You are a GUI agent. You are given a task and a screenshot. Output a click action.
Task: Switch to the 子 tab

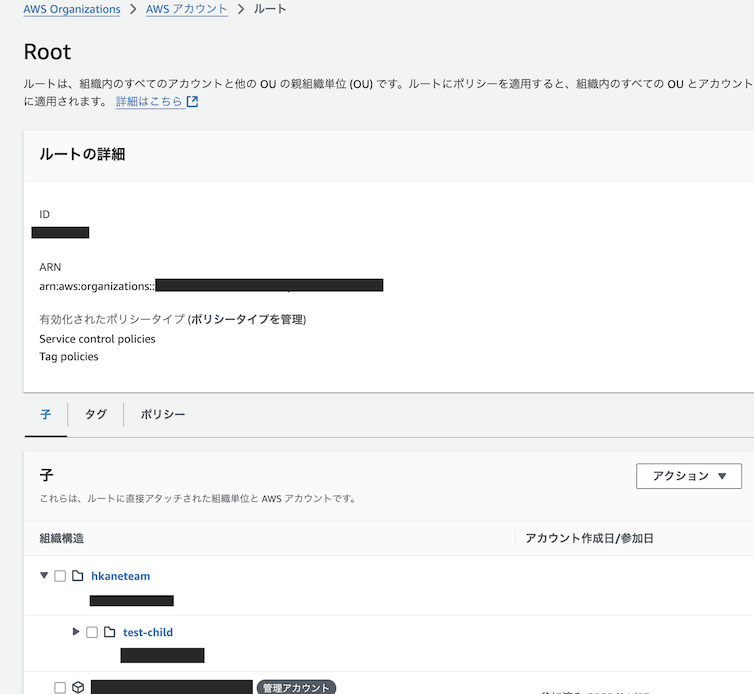tap(46, 415)
